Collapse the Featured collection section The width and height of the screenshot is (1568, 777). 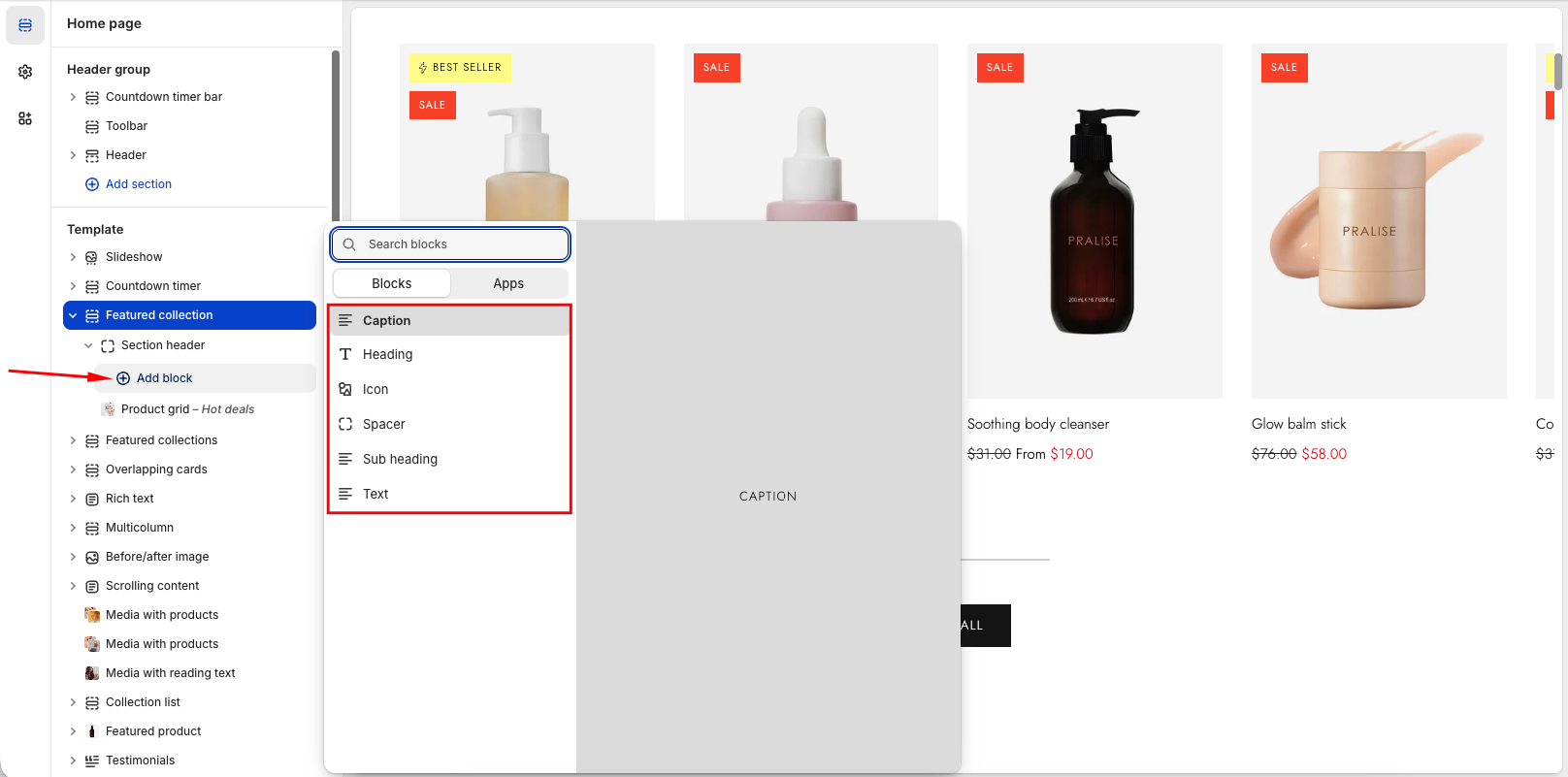[x=73, y=315]
